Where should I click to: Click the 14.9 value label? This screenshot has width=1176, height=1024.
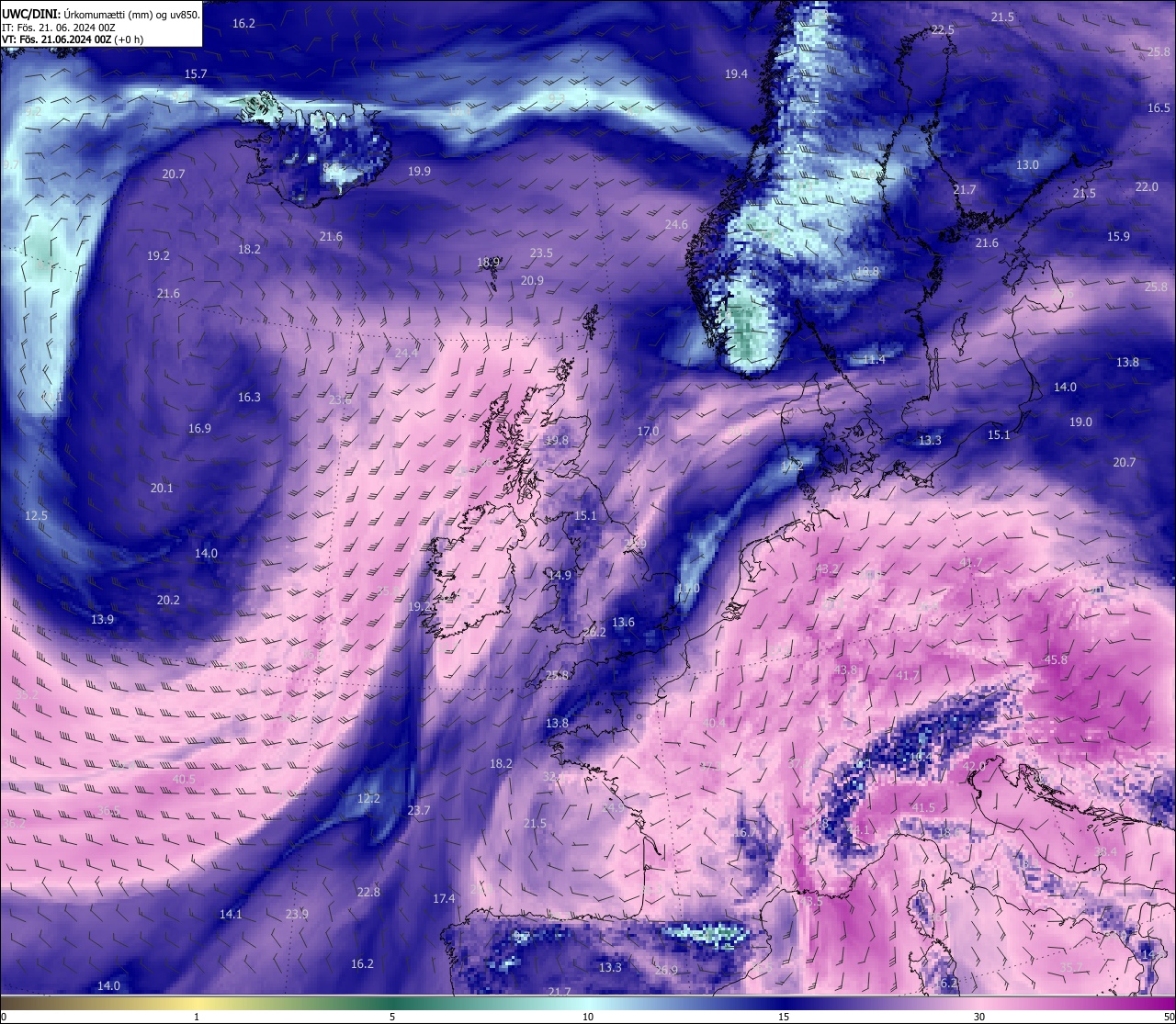point(560,575)
